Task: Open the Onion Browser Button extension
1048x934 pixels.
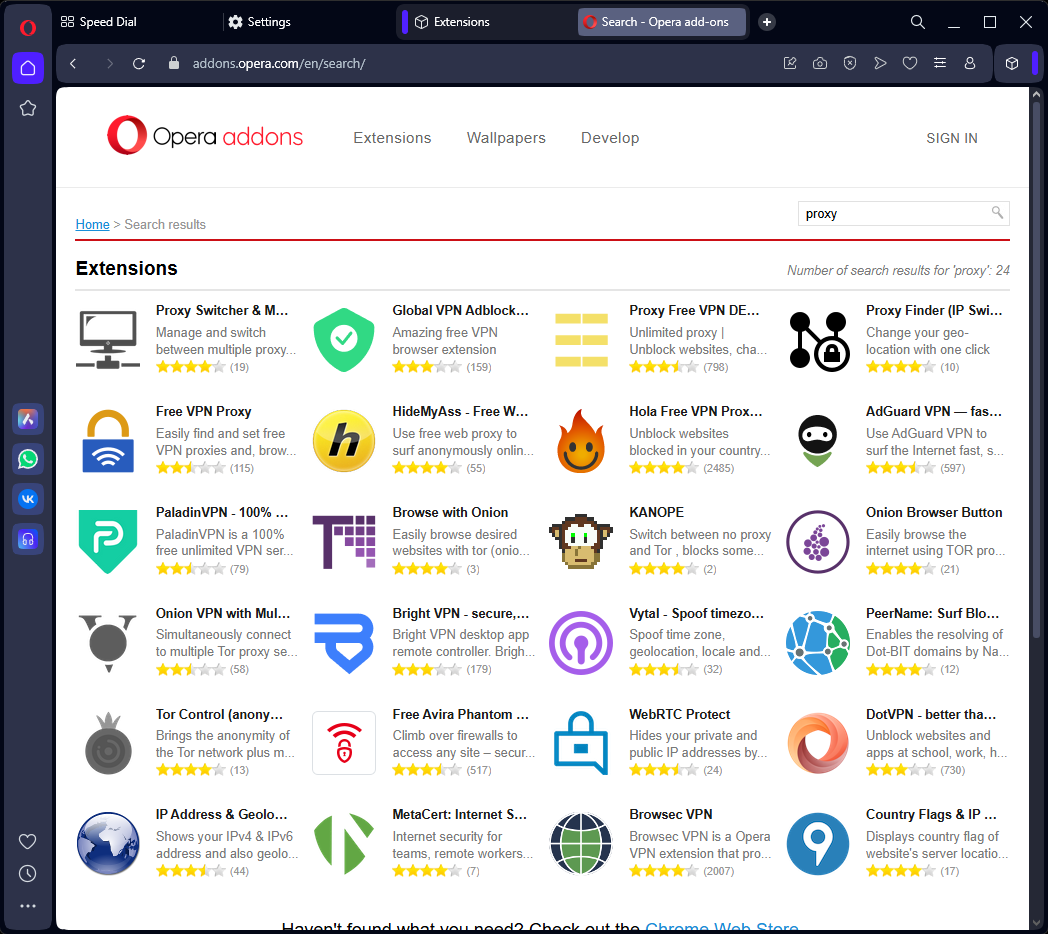Action: pyautogui.click(x=934, y=512)
